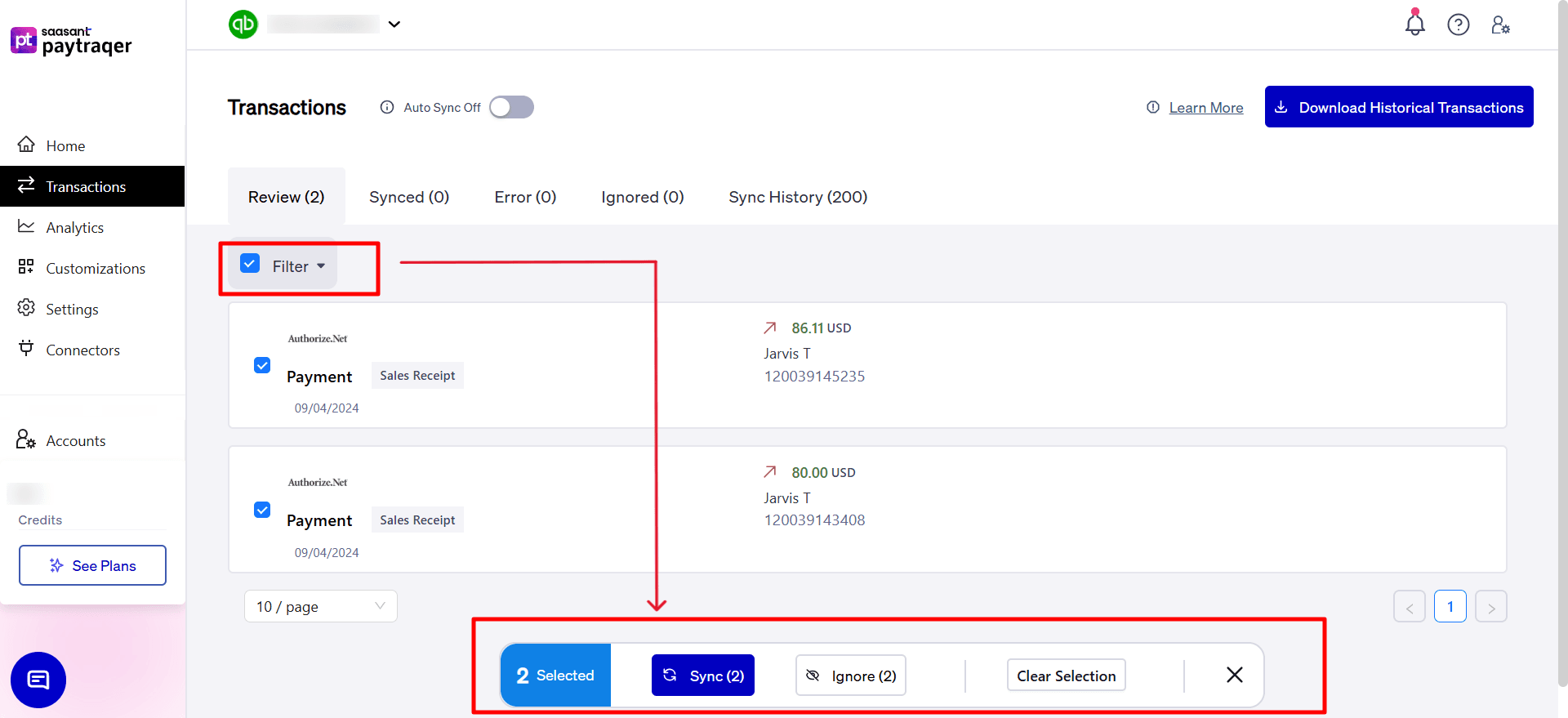The width and height of the screenshot is (1568, 718).
Task: Click the Auto Sync info icon
Action: pyautogui.click(x=387, y=107)
